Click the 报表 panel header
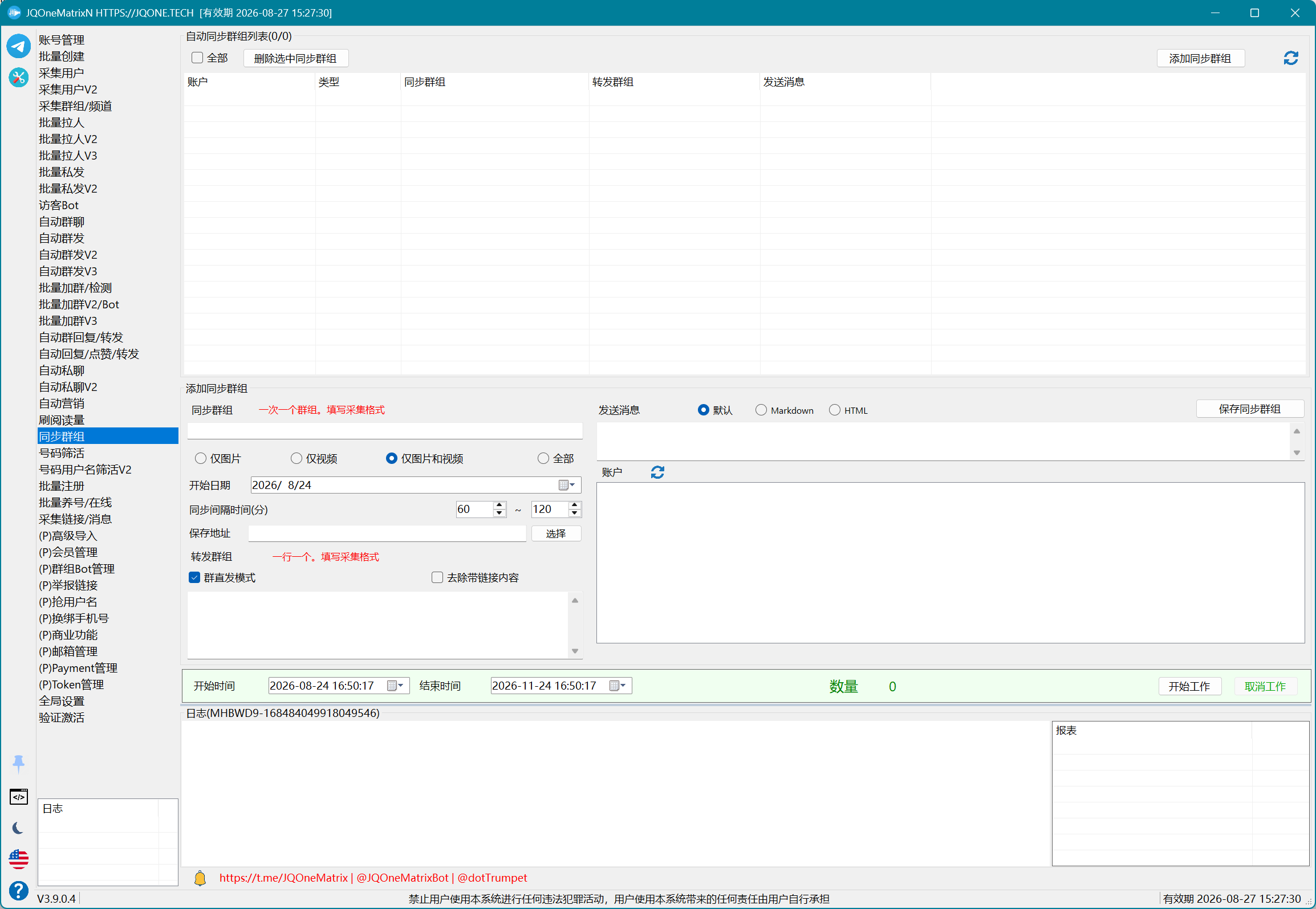The width and height of the screenshot is (1316, 909). click(1152, 731)
